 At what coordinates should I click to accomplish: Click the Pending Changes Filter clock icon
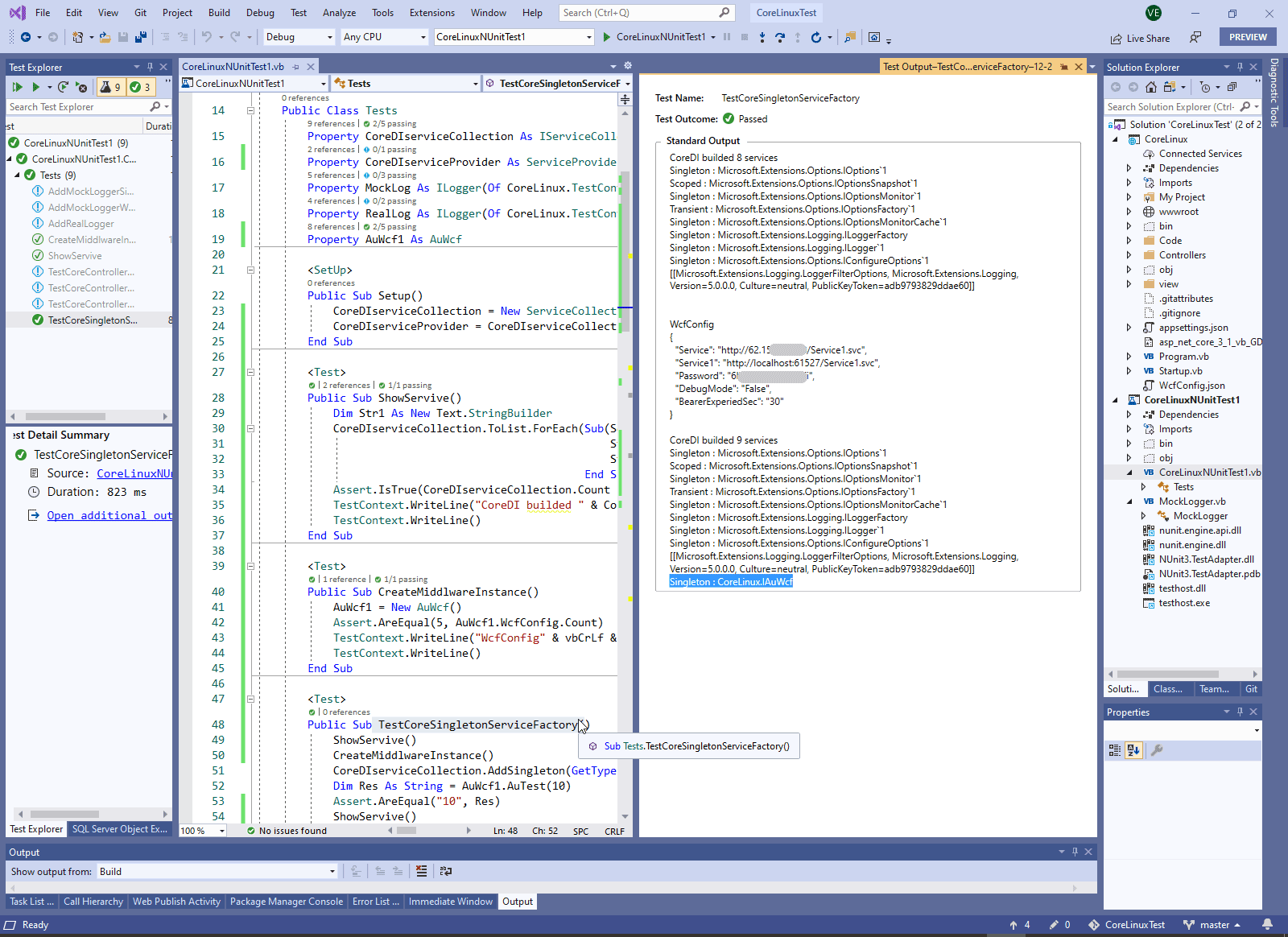1205,87
